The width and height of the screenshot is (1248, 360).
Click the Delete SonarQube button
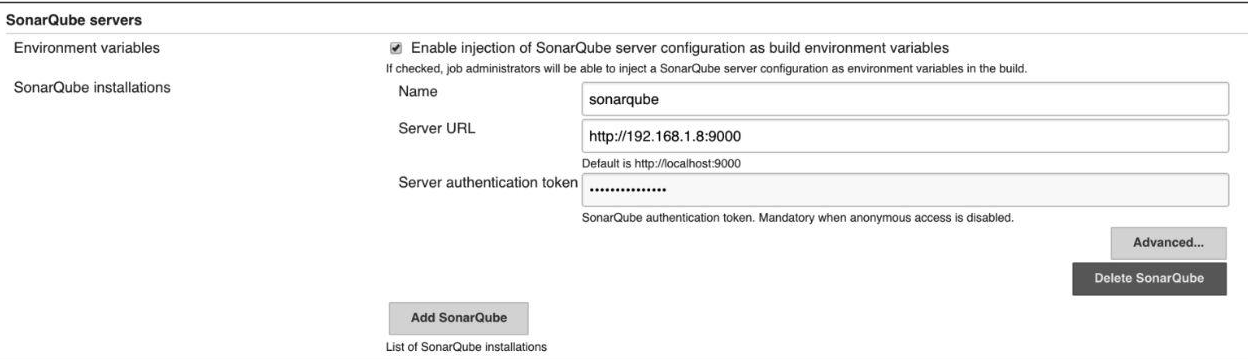tap(1149, 278)
